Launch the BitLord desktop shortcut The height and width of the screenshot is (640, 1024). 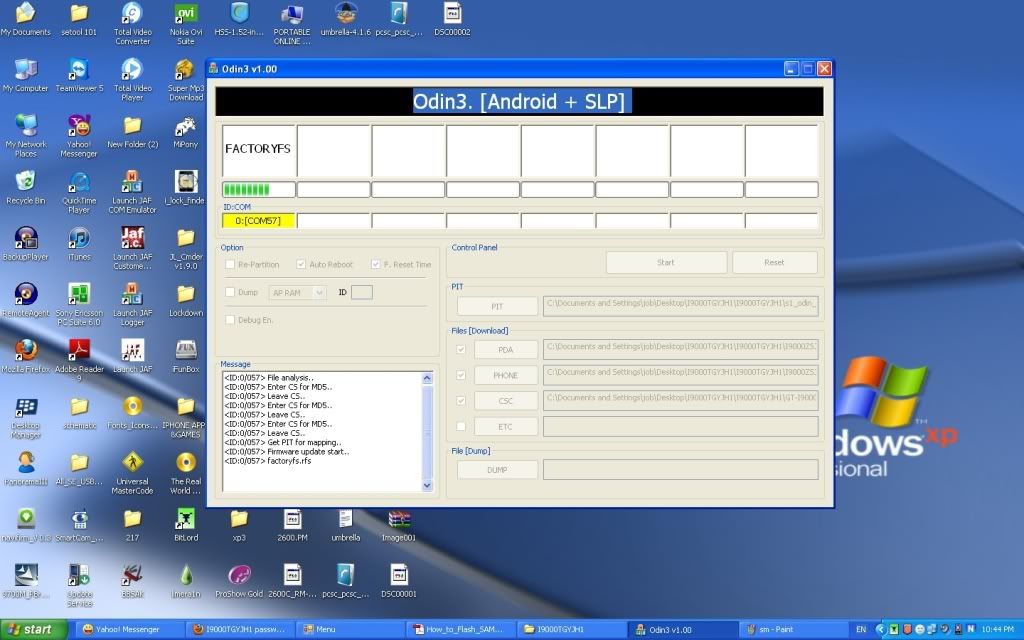(x=186, y=525)
